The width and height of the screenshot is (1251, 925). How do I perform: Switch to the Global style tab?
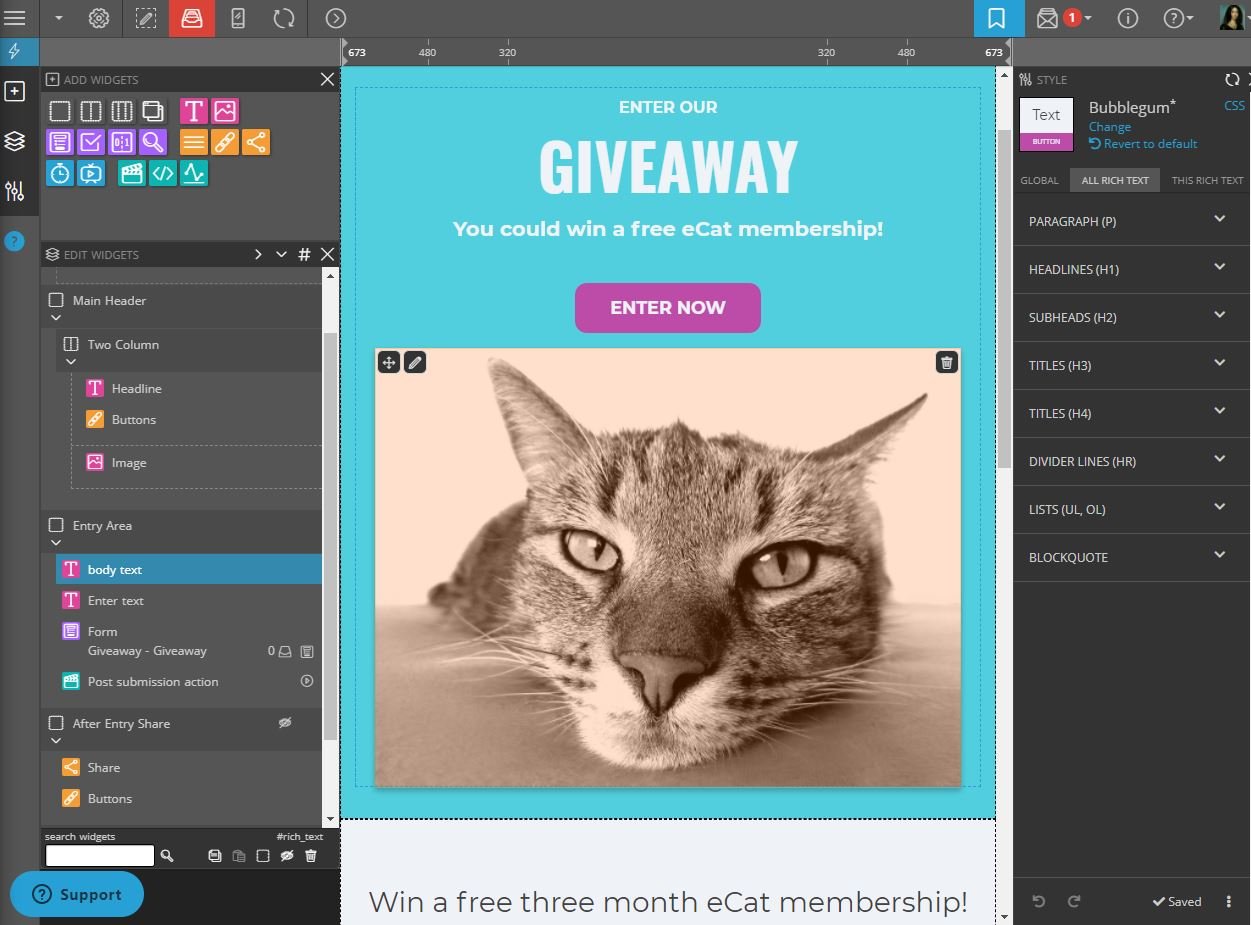click(x=1039, y=181)
